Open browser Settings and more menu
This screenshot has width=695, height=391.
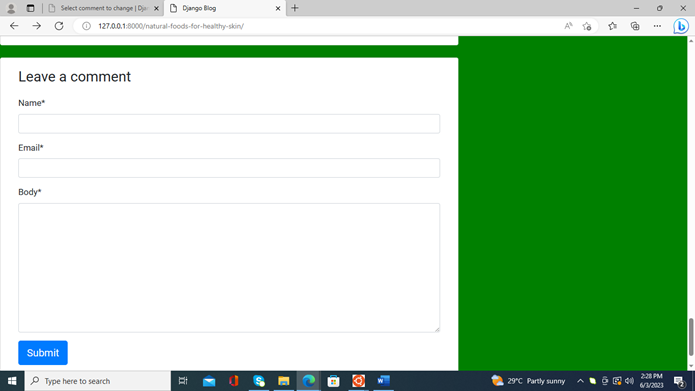657,26
